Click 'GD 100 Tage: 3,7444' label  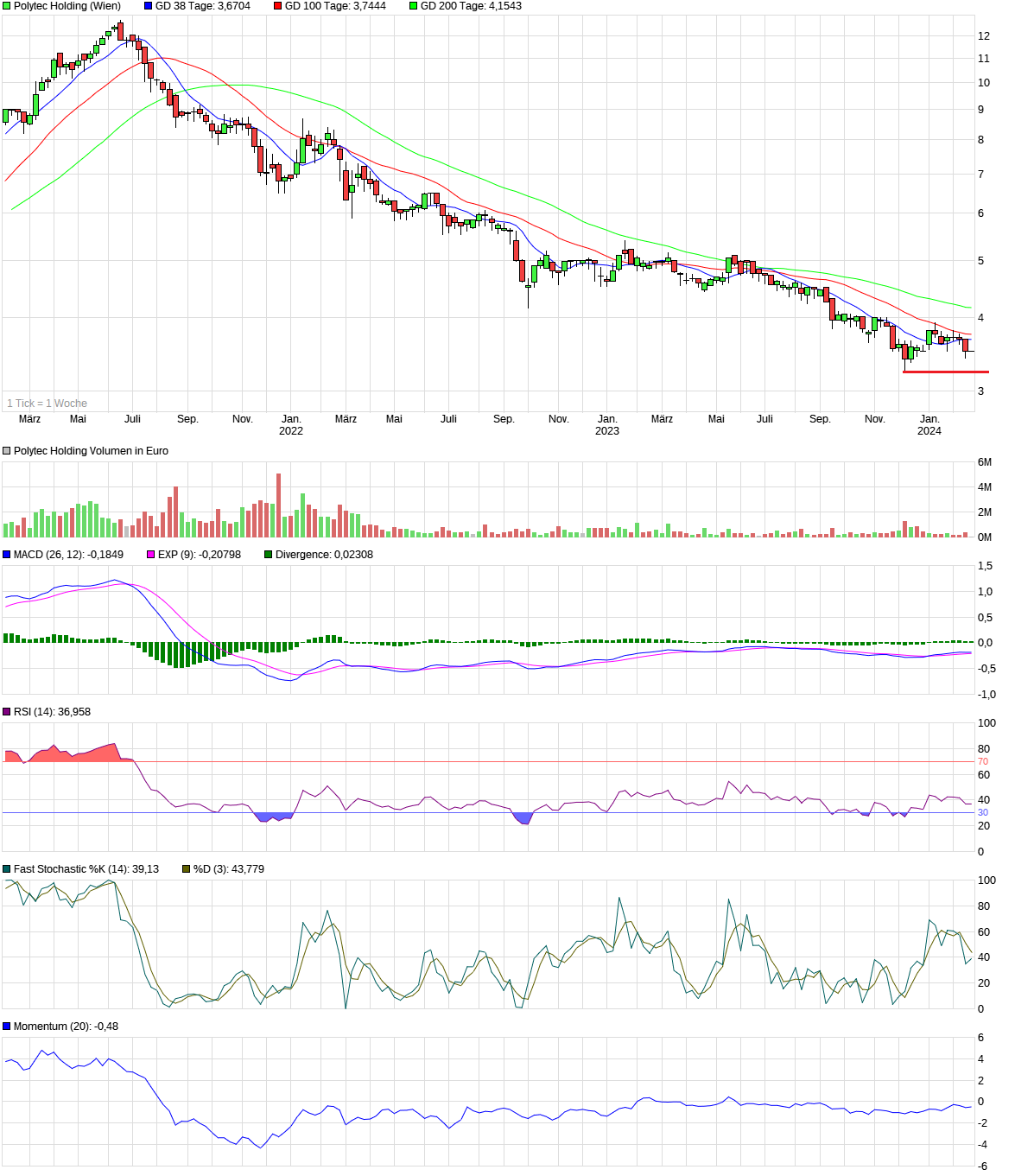[x=336, y=6]
